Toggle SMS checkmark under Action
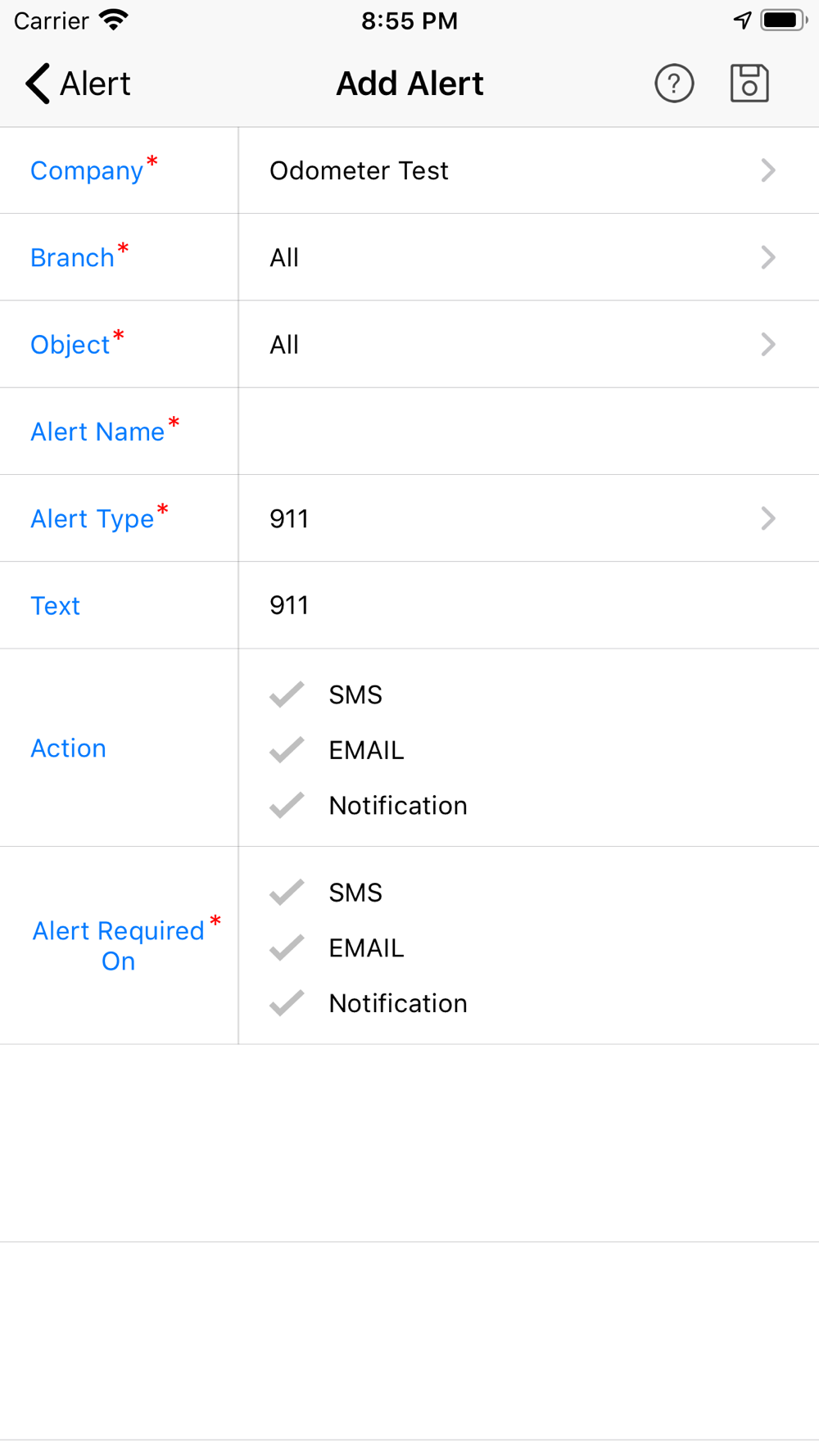Viewport: 819px width, 1456px height. point(287,694)
